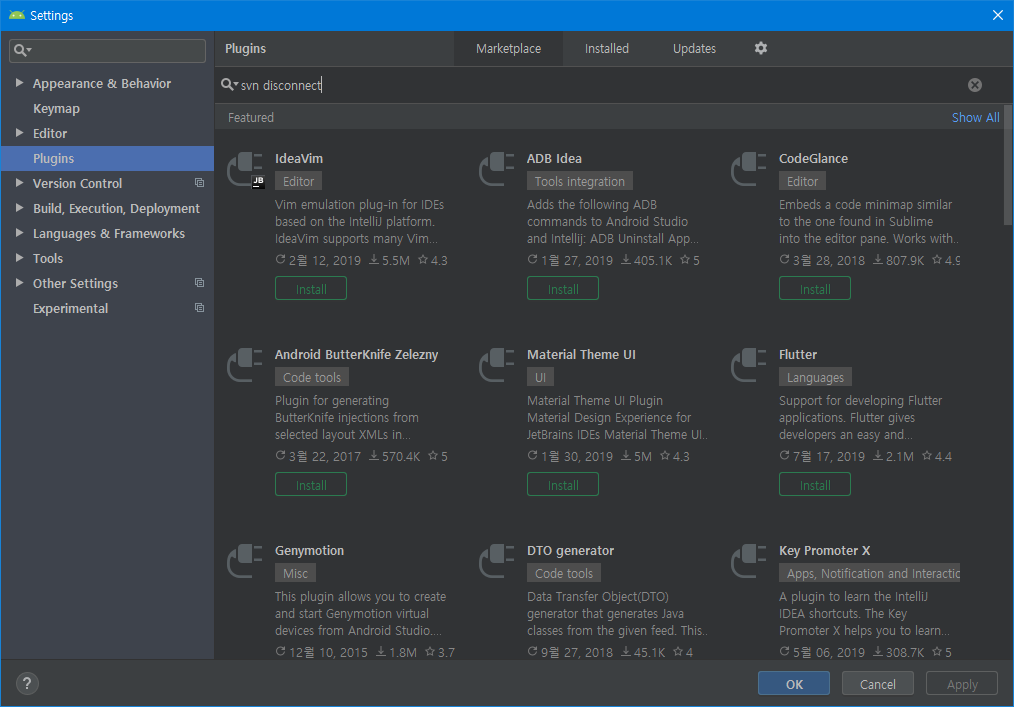The height and width of the screenshot is (707, 1014).
Task: Click the Android ButterKnife Zelezny plugin icon
Action: pos(245,365)
